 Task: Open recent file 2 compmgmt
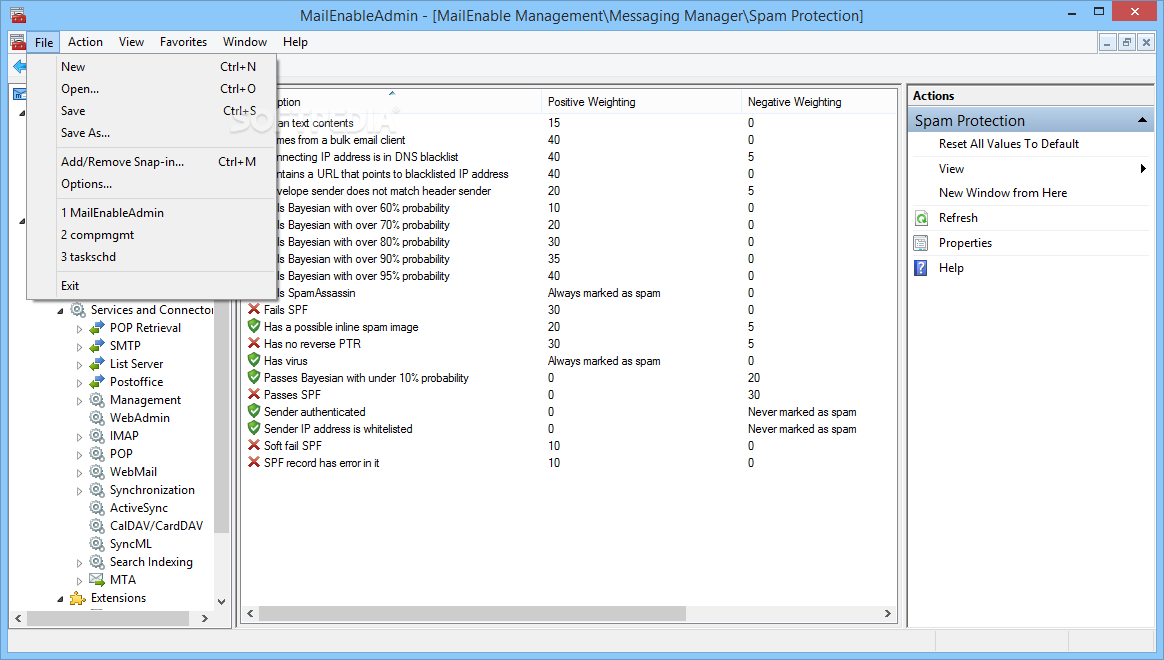tap(151, 235)
